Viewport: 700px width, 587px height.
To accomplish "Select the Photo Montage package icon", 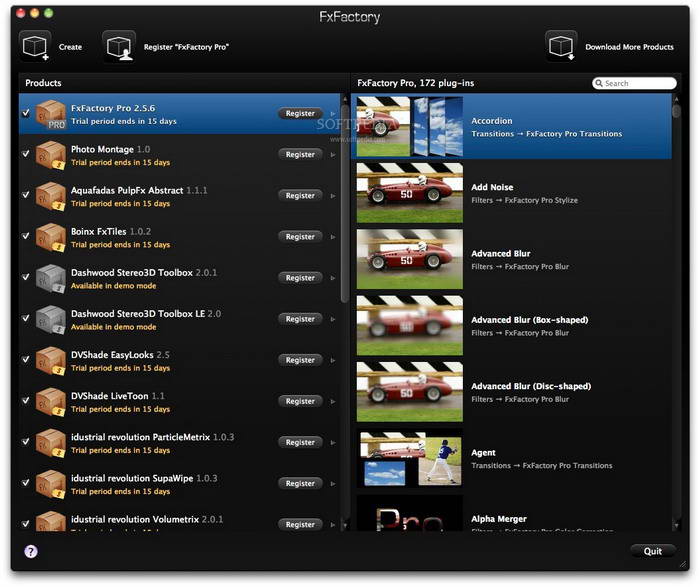I will 50,155.
